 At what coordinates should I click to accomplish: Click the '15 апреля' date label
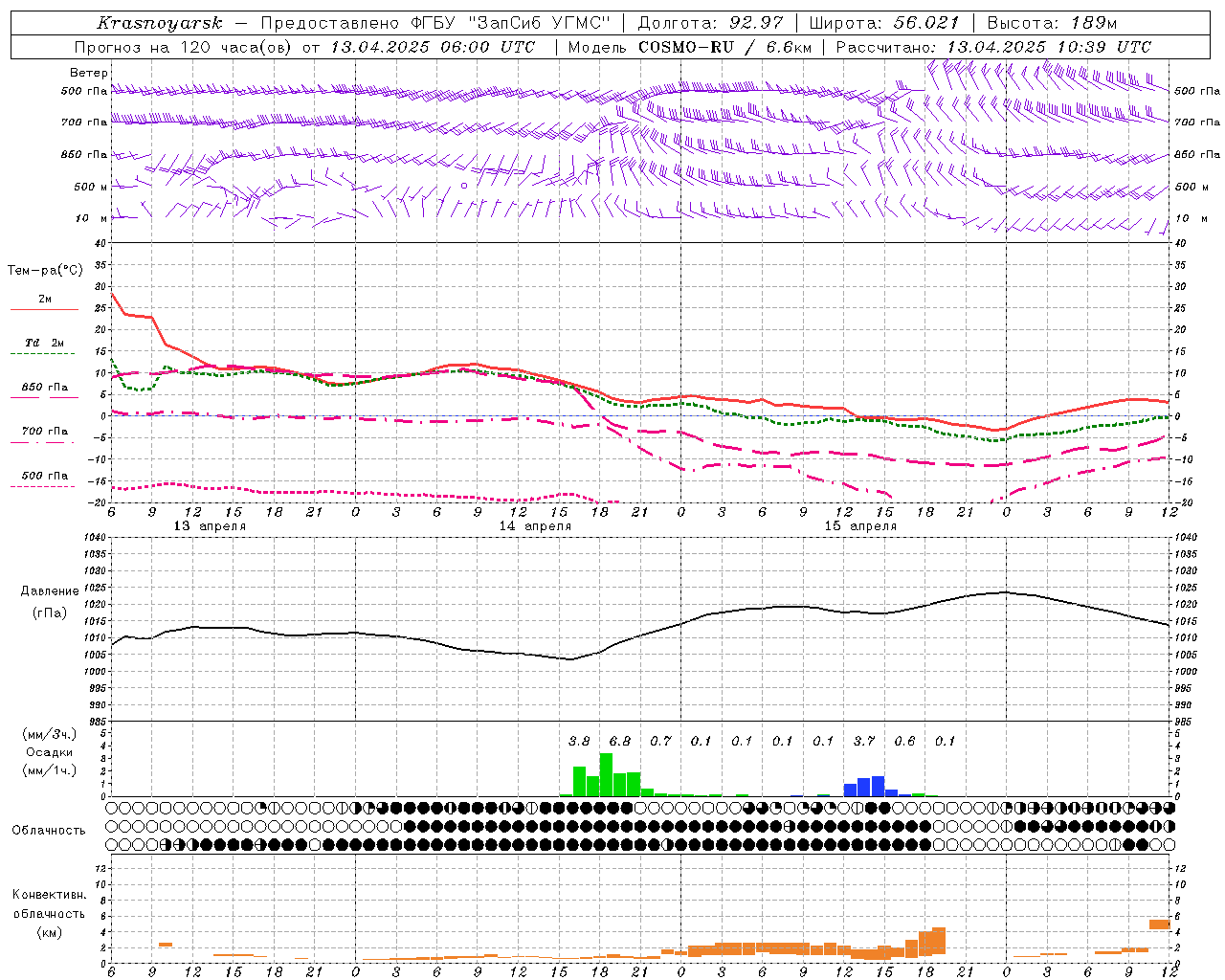click(x=860, y=526)
